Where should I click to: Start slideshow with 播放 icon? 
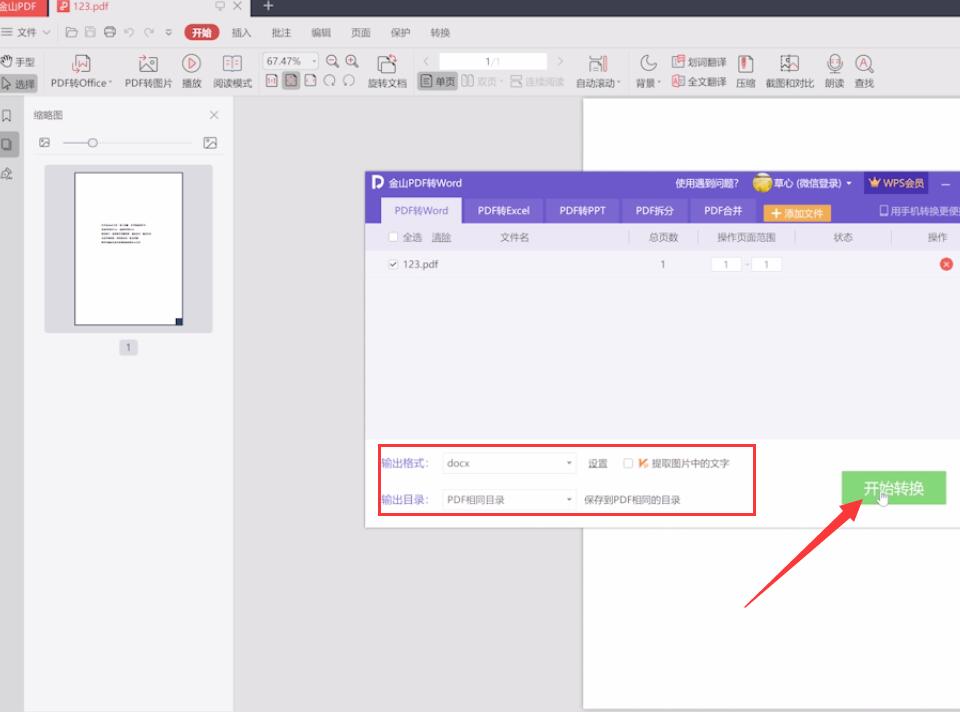[192, 72]
